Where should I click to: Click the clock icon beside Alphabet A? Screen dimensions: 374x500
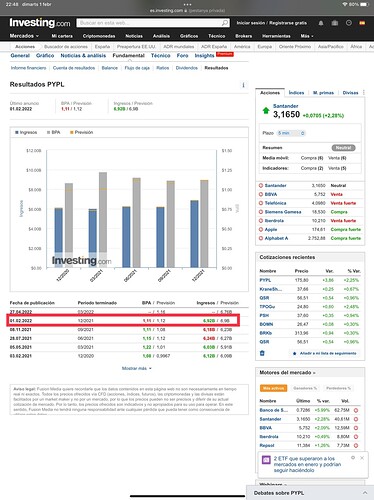[261, 238]
